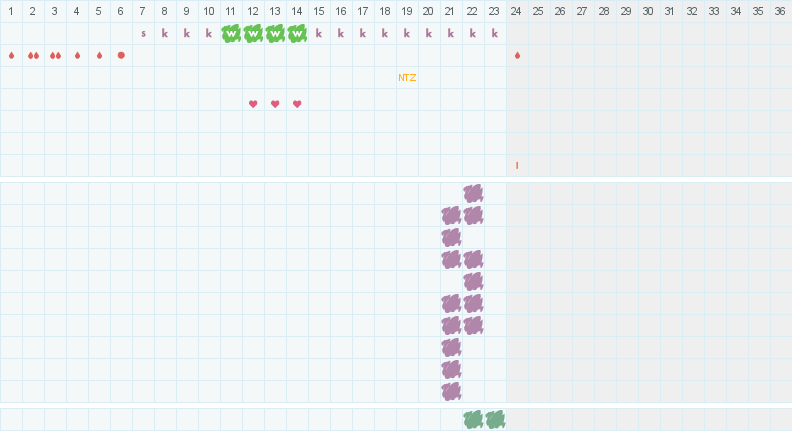
Task: Select the round red dot on day 6
Action: tap(121, 55)
